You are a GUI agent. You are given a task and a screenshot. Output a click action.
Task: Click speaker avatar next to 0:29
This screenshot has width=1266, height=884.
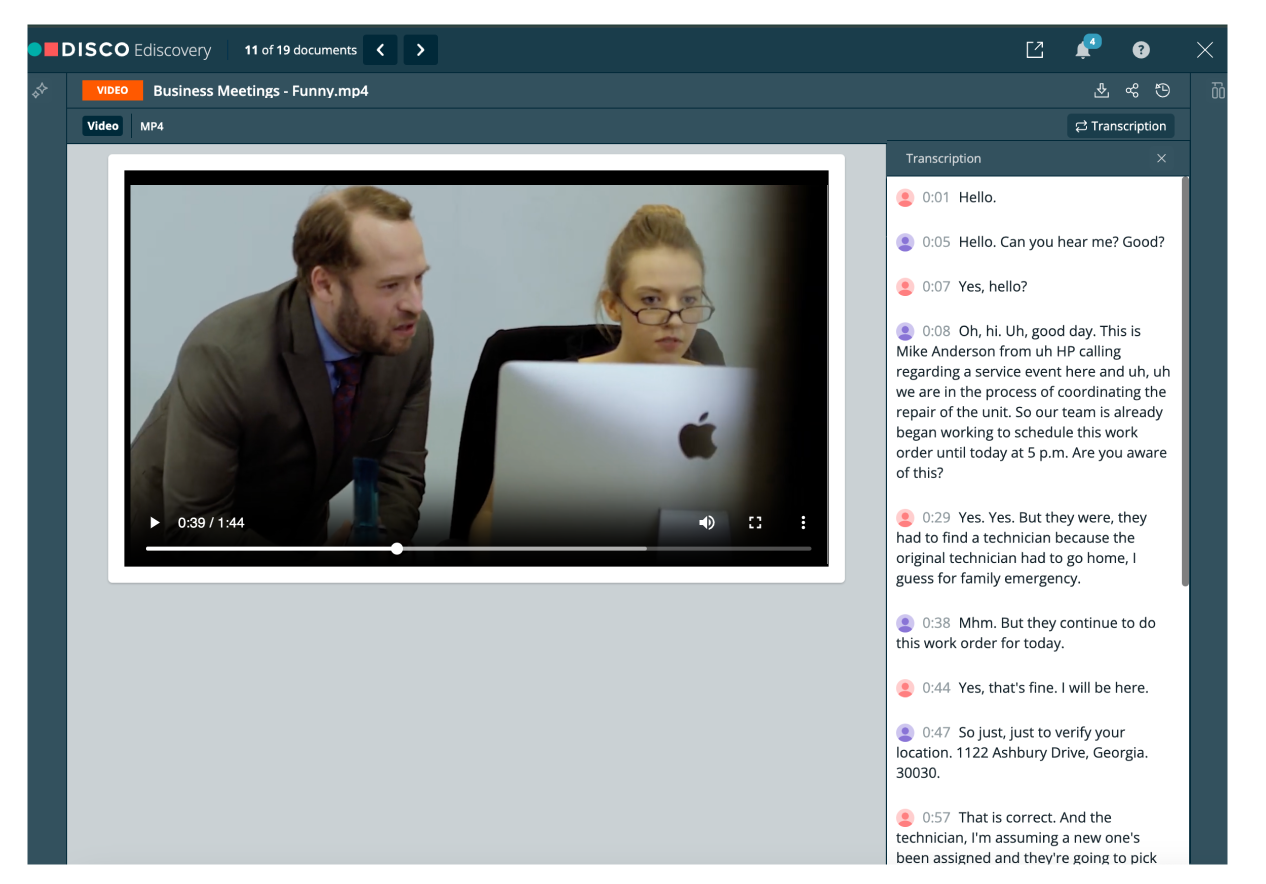(x=905, y=519)
